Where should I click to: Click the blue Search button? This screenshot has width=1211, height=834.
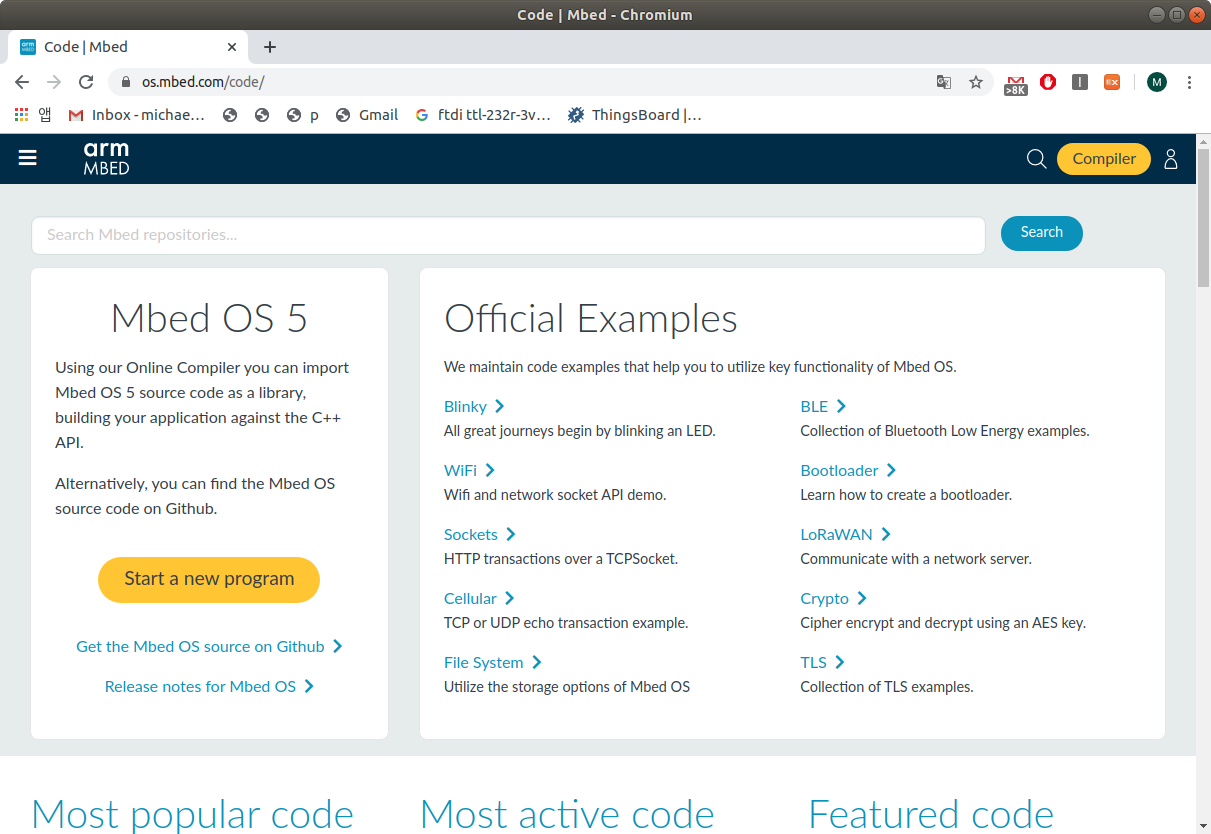1041,233
